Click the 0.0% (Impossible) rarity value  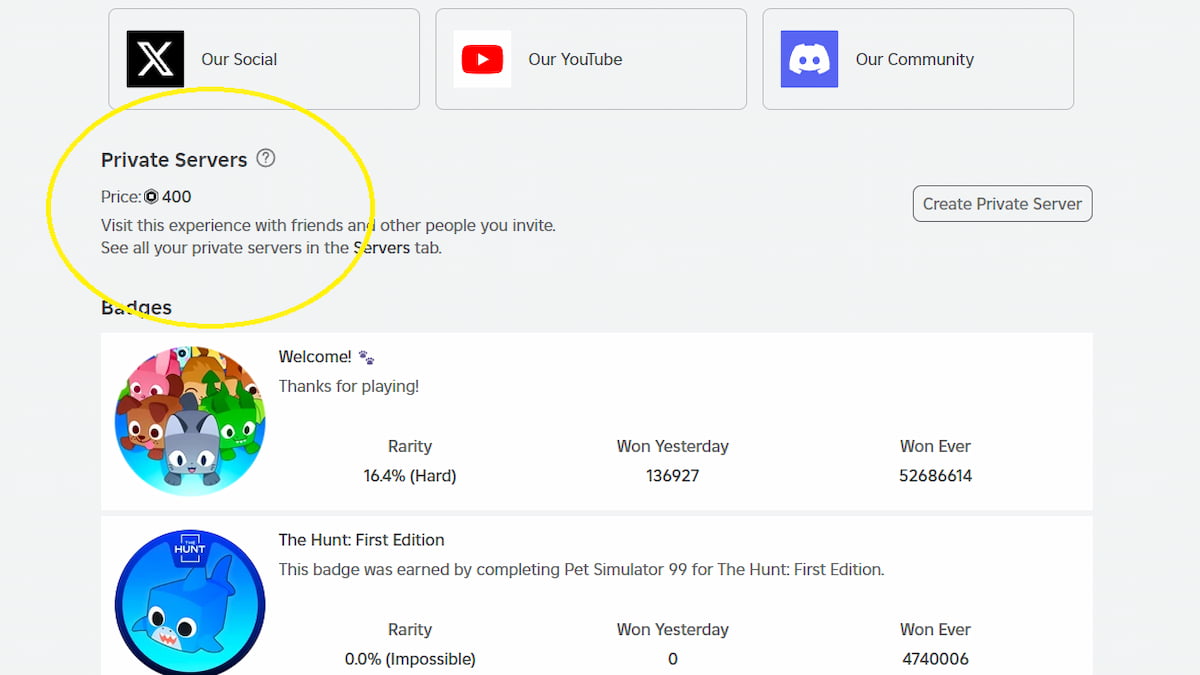tap(410, 659)
